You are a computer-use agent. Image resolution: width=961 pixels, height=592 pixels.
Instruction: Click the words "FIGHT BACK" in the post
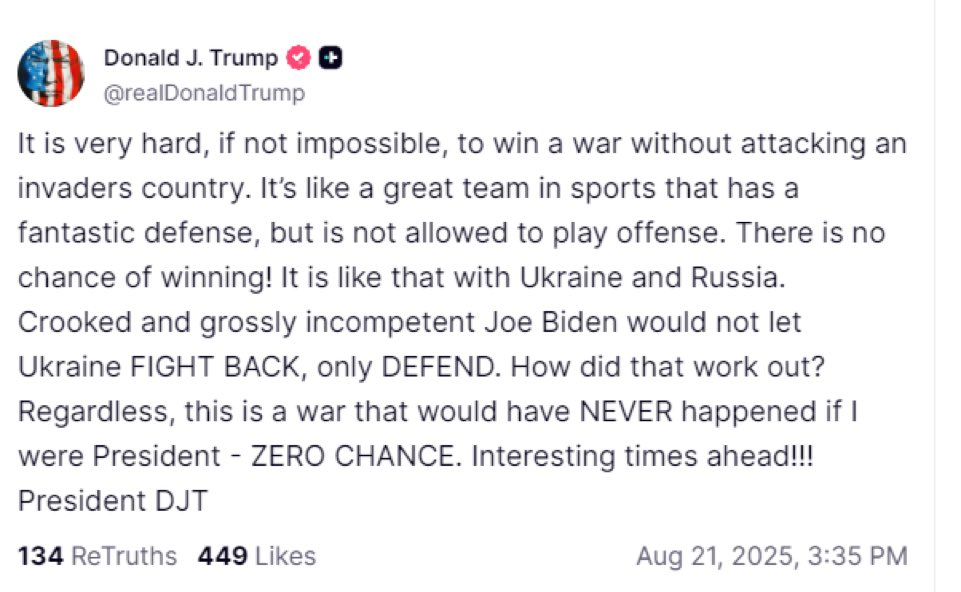click(x=215, y=367)
